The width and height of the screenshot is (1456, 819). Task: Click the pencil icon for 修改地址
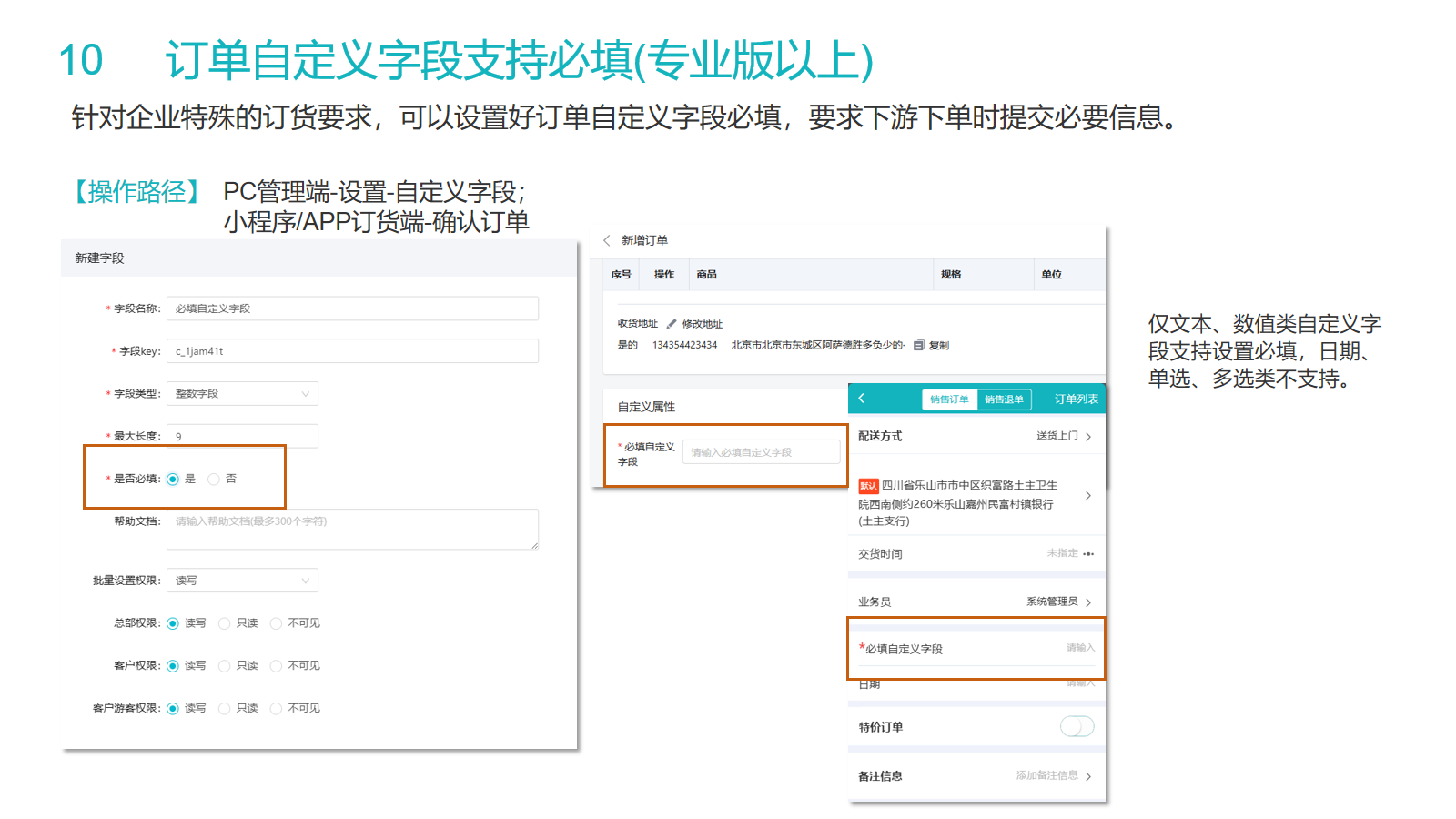coord(672,324)
